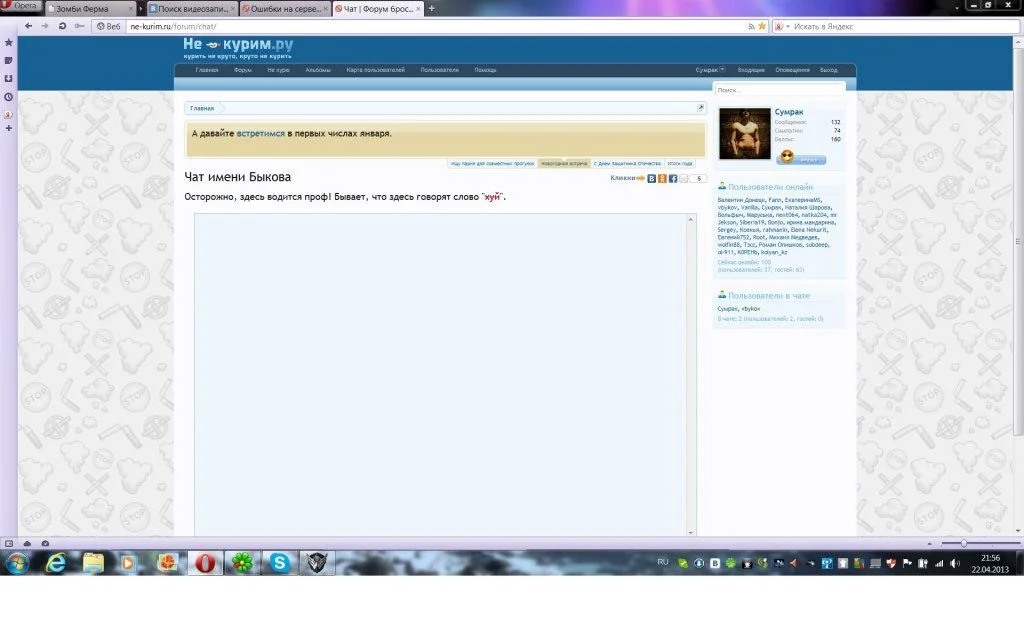Screen dimensions: 1024x630
Task: Go forward one page
Action: click(45, 26)
